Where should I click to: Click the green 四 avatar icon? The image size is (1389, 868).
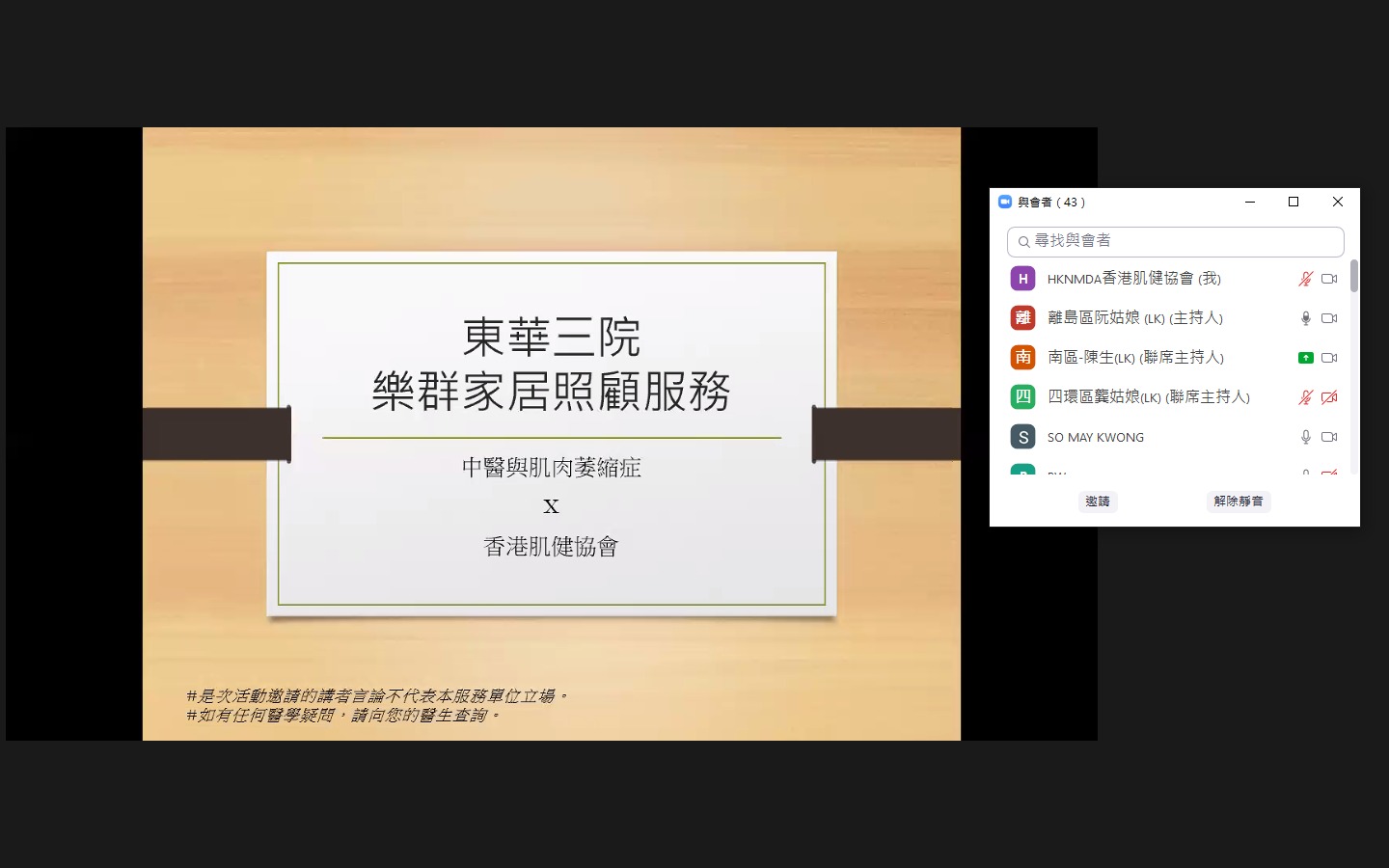coord(1022,397)
